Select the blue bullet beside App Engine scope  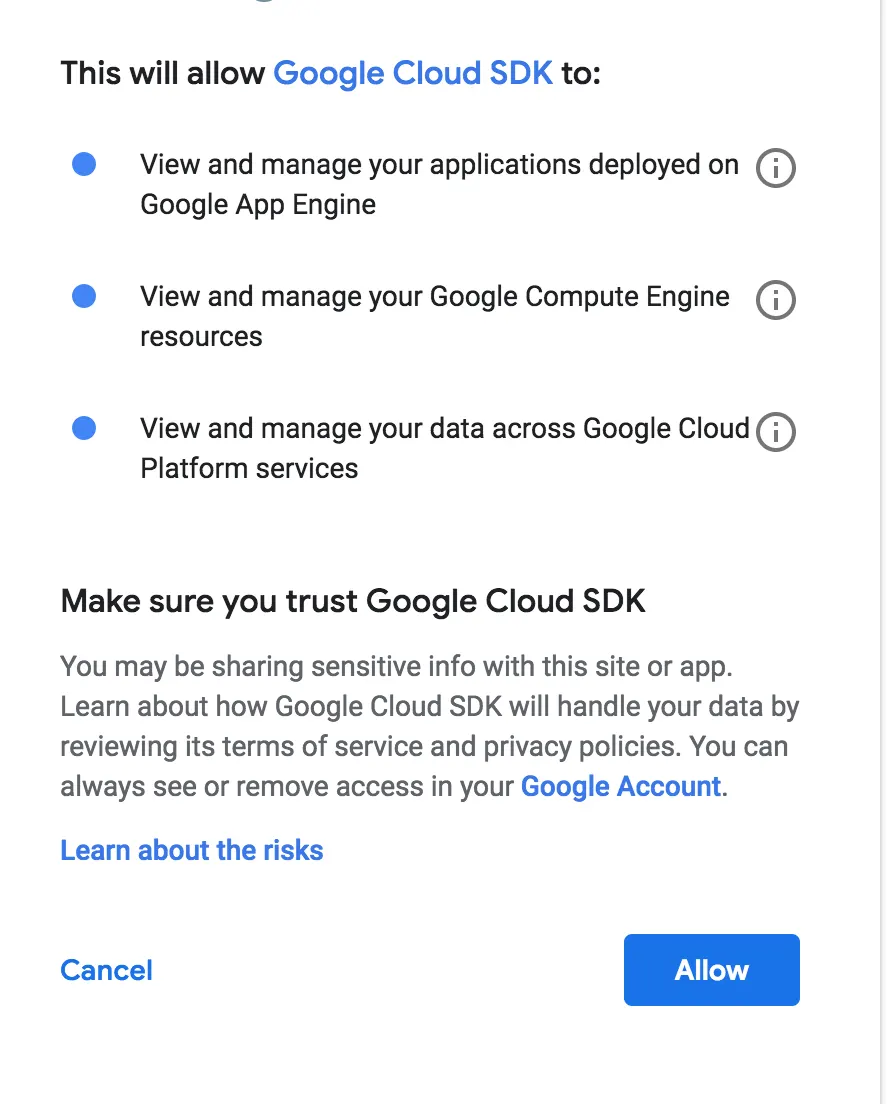(x=84, y=164)
